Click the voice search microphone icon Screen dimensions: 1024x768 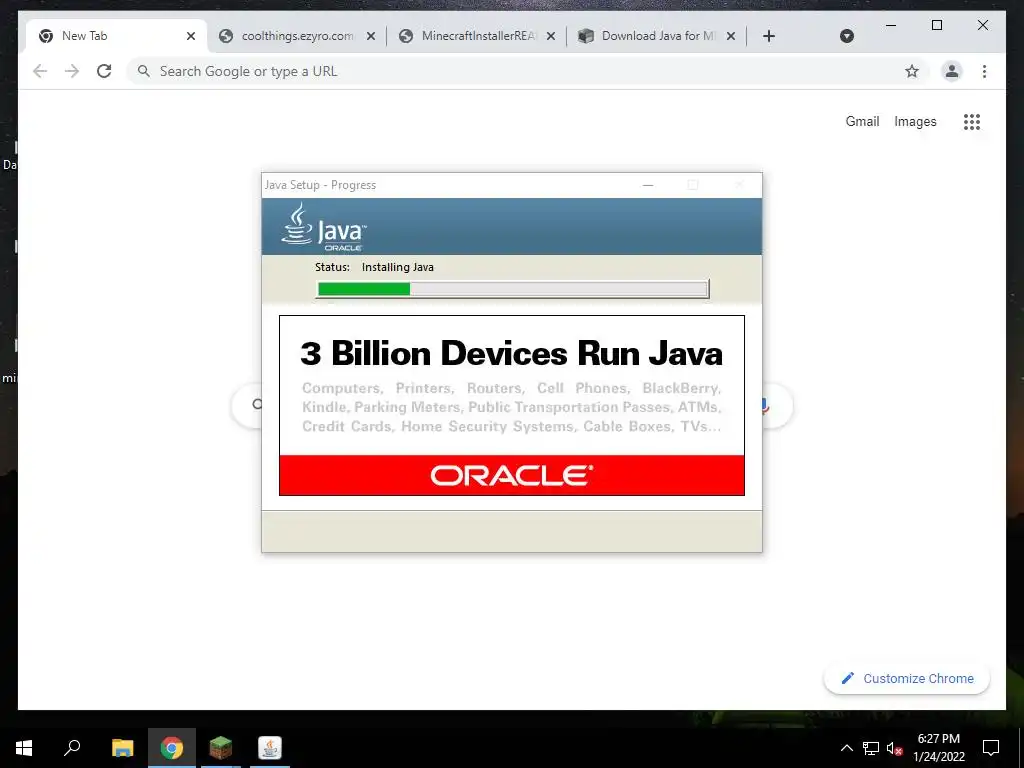765,406
